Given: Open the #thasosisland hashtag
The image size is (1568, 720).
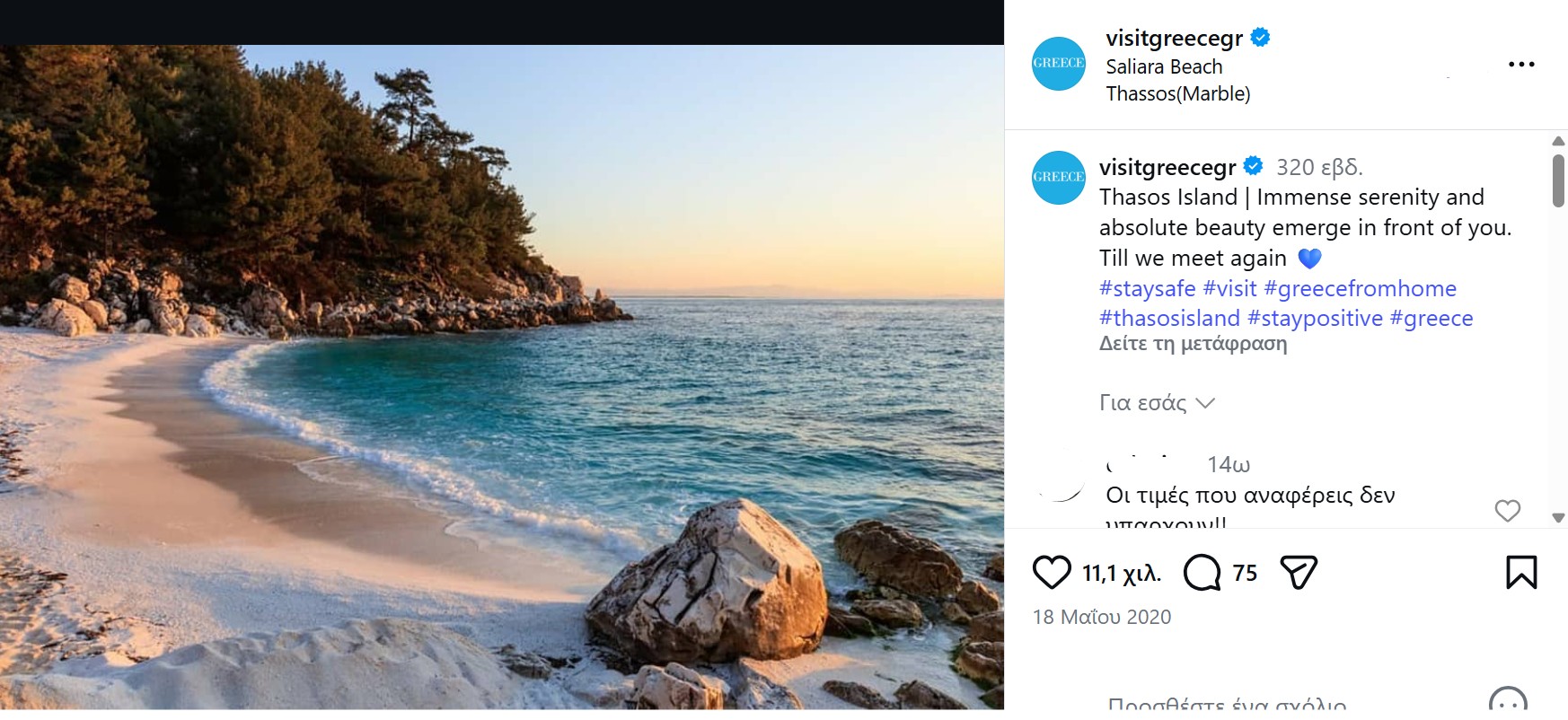Looking at the screenshot, I should point(1169,319).
